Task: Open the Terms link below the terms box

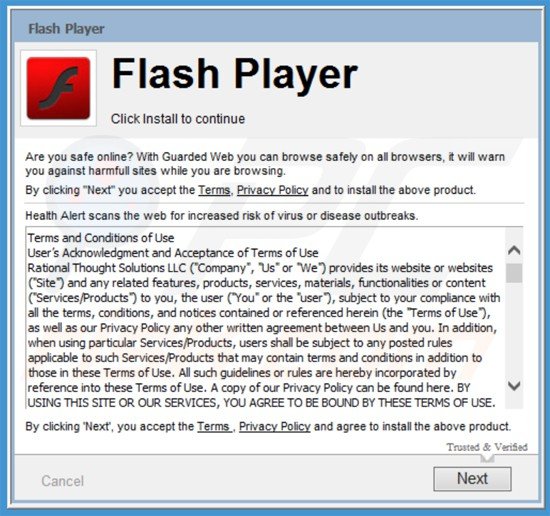Action: [214, 427]
